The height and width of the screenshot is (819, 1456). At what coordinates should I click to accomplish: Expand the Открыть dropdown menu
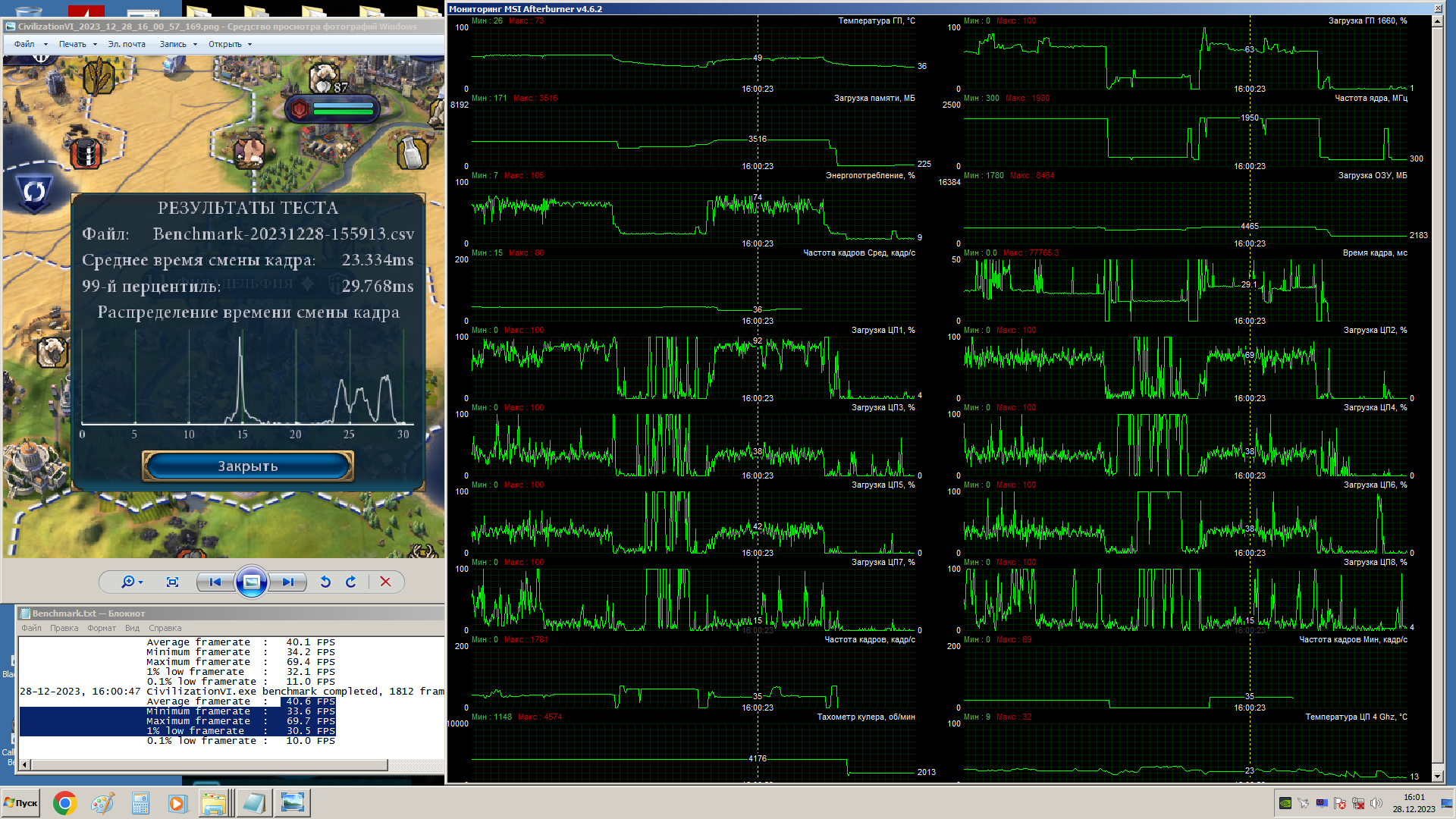pyautogui.click(x=230, y=44)
